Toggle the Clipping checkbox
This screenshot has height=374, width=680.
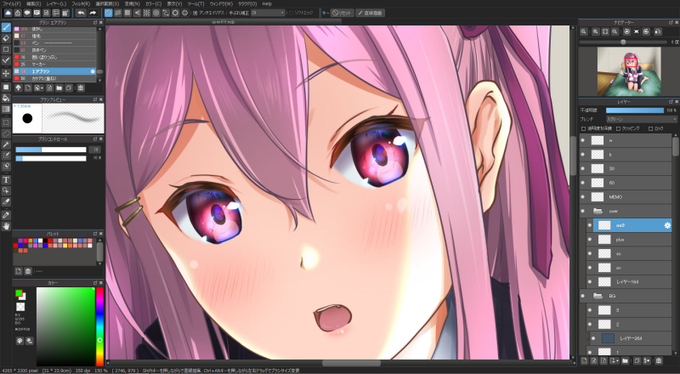coord(618,129)
